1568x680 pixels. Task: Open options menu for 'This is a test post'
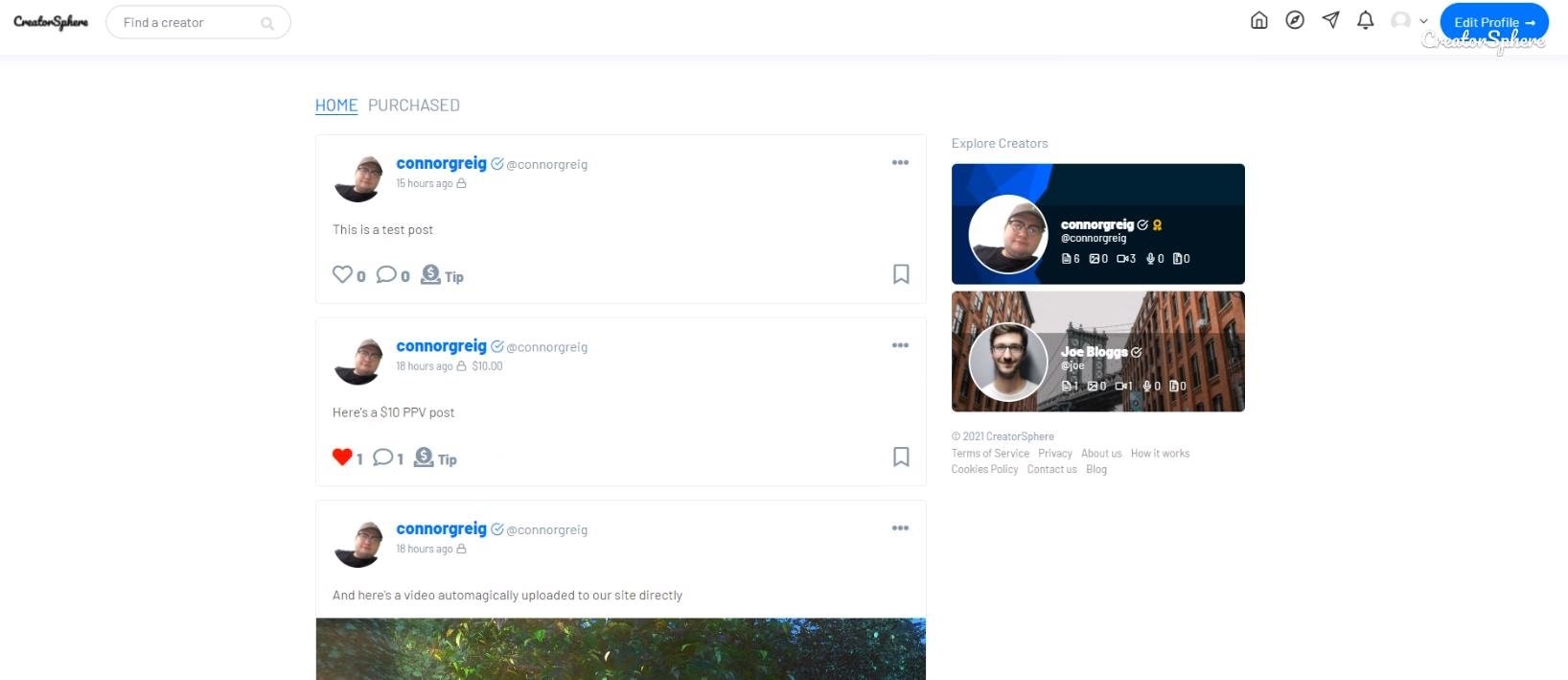click(900, 163)
